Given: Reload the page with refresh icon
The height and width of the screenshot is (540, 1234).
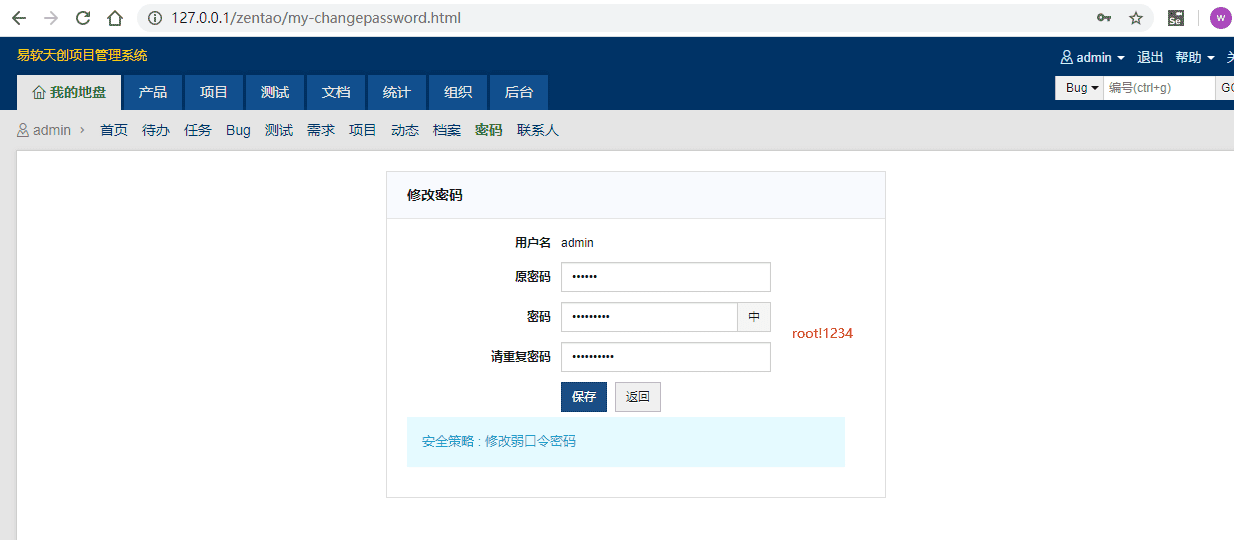Looking at the screenshot, I should (84, 18).
